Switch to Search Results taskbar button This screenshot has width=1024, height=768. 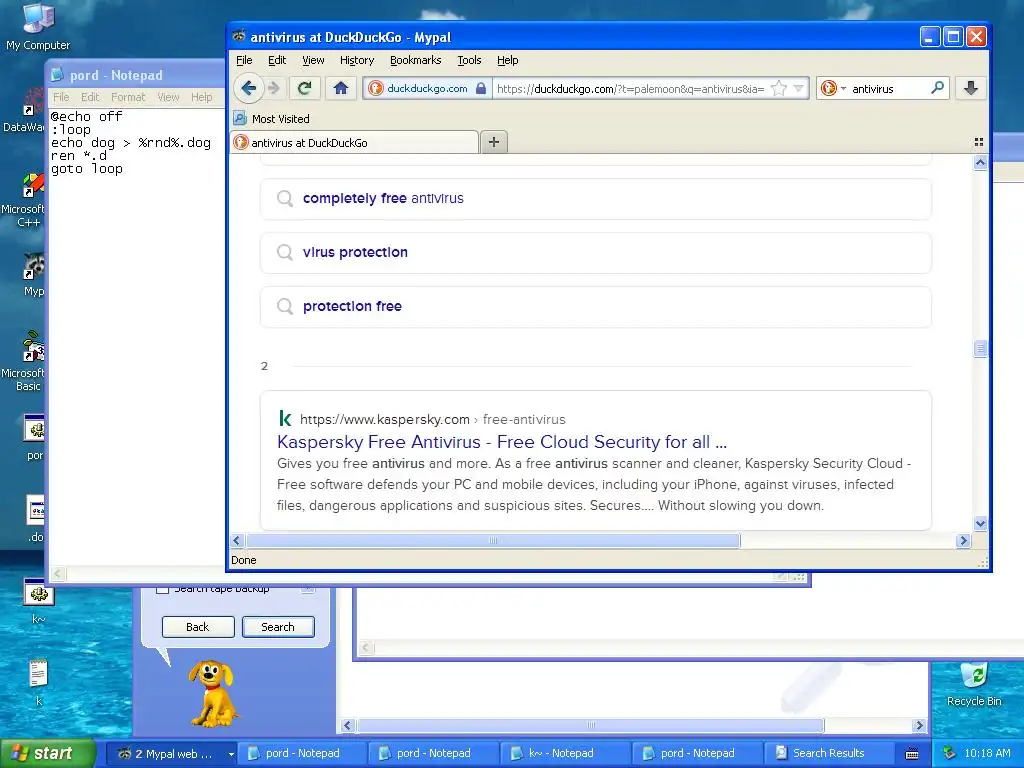pyautogui.click(x=827, y=754)
